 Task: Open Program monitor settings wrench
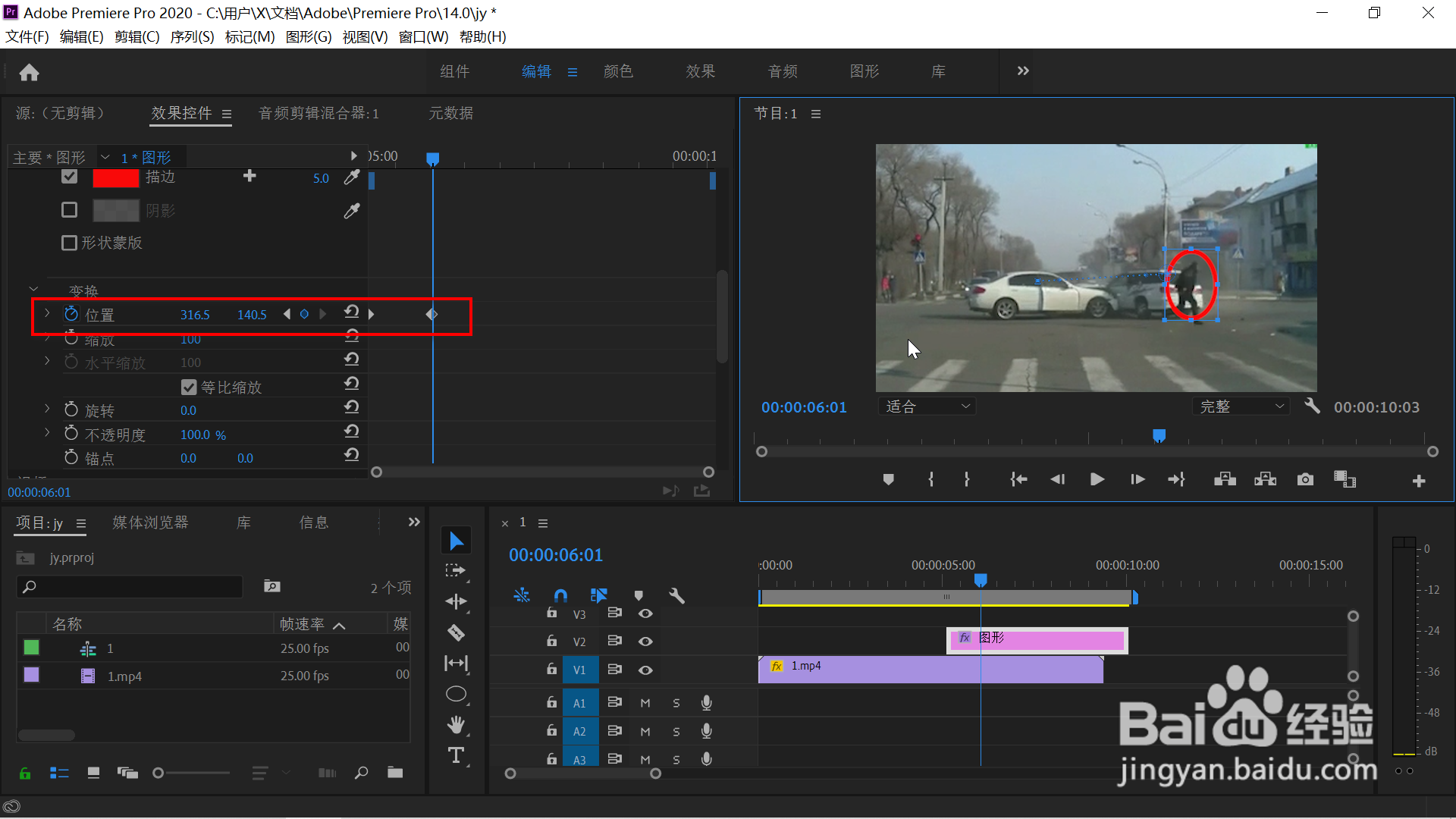(1312, 406)
